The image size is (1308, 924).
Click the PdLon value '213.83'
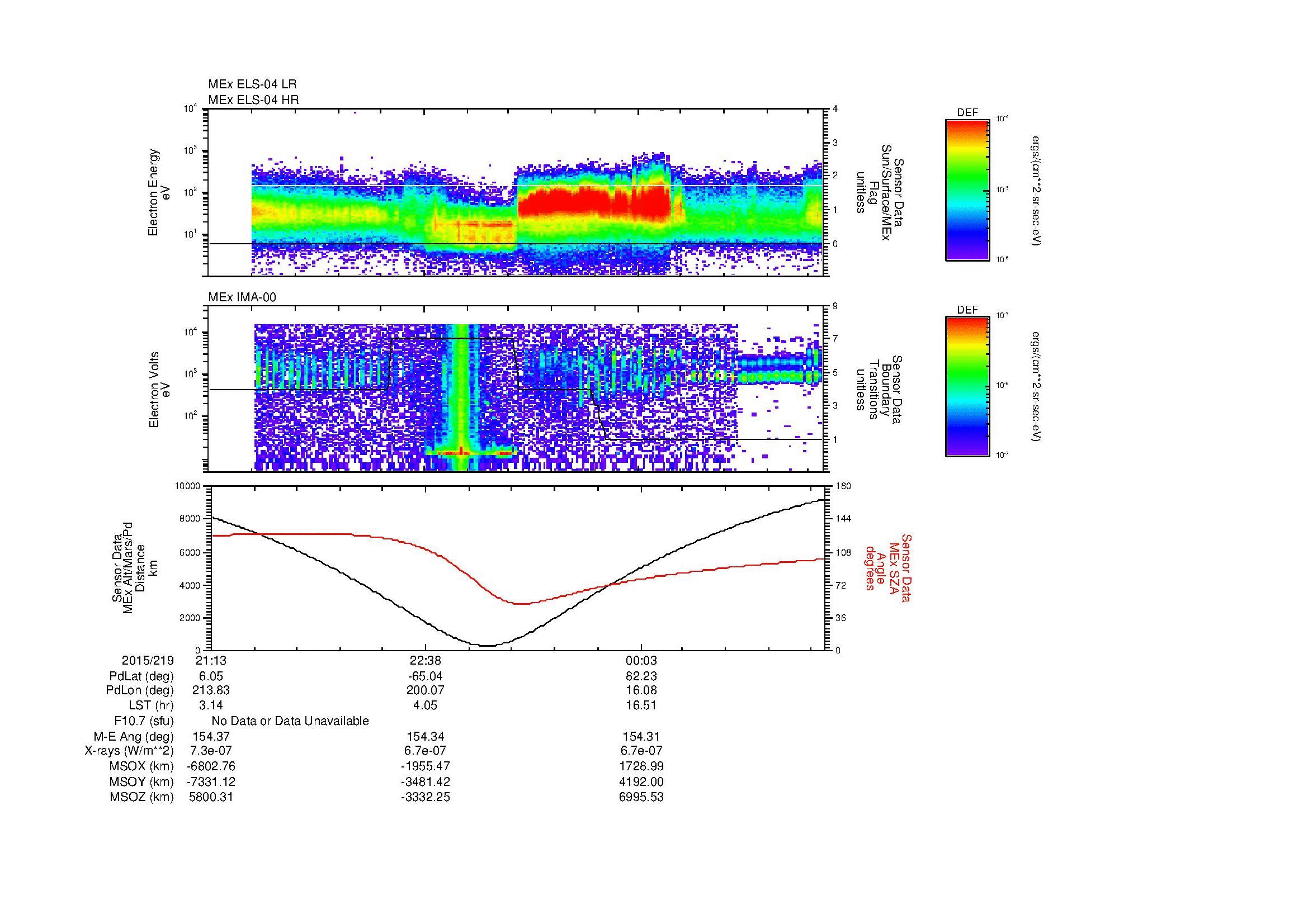click(x=211, y=690)
